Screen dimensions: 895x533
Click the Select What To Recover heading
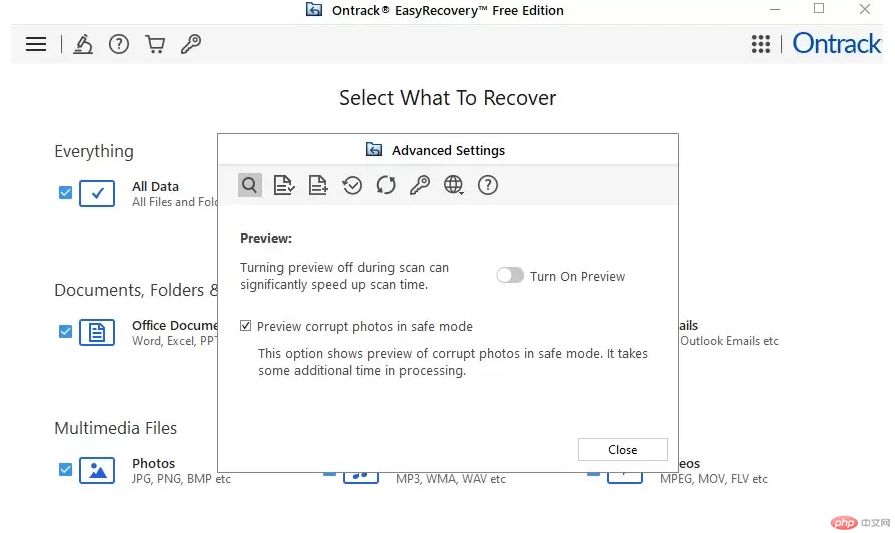[448, 98]
